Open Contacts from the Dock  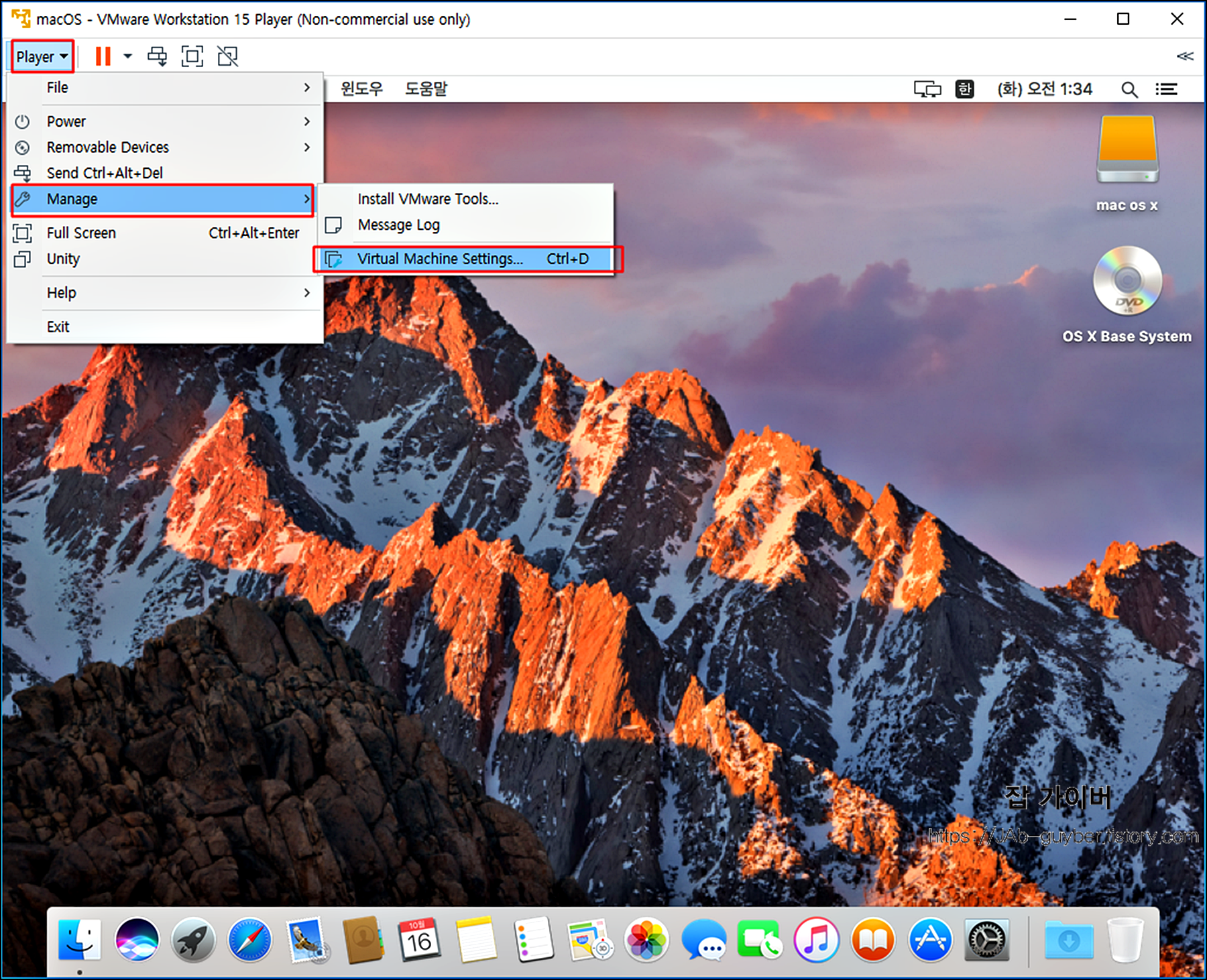363,939
